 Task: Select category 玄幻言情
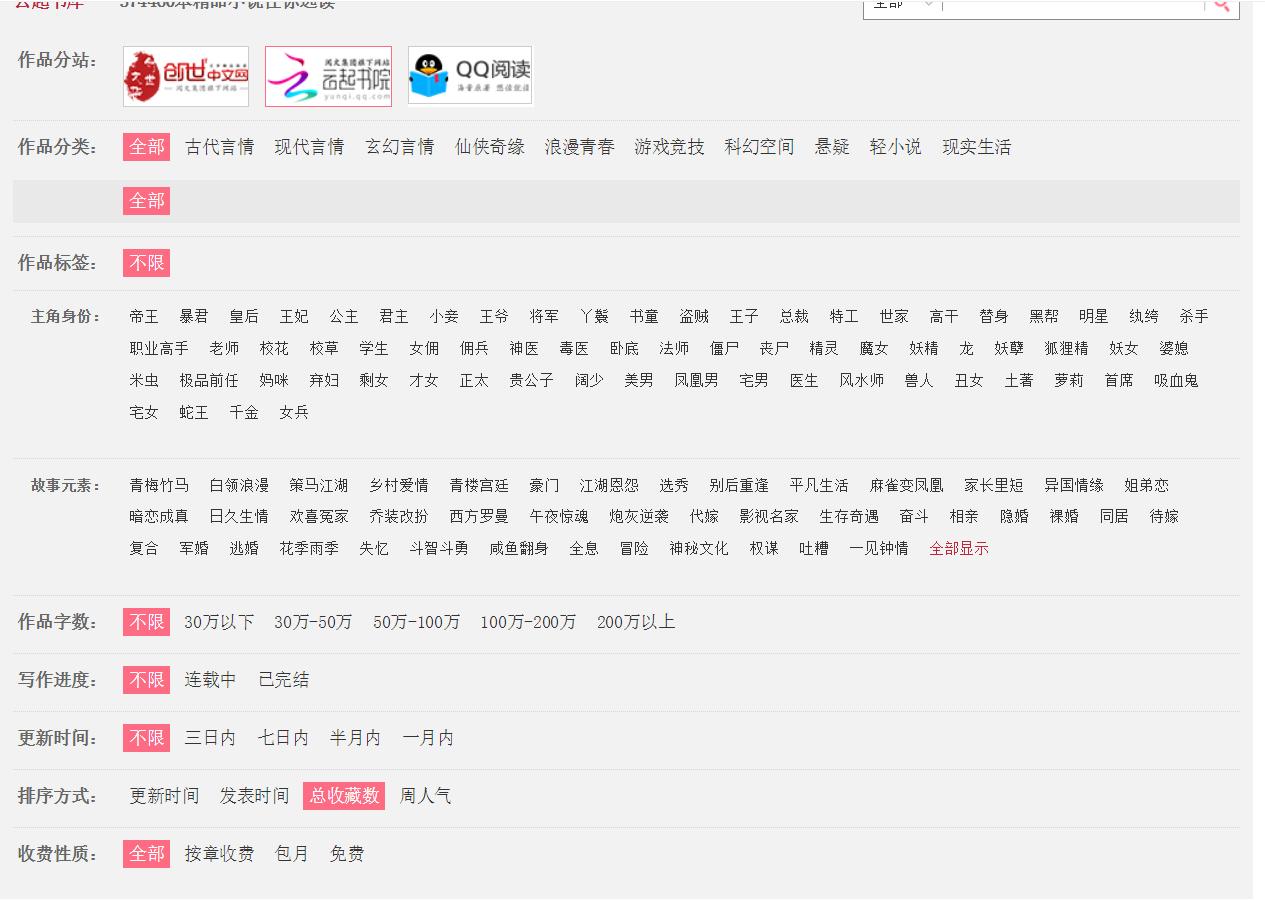pyautogui.click(x=400, y=147)
